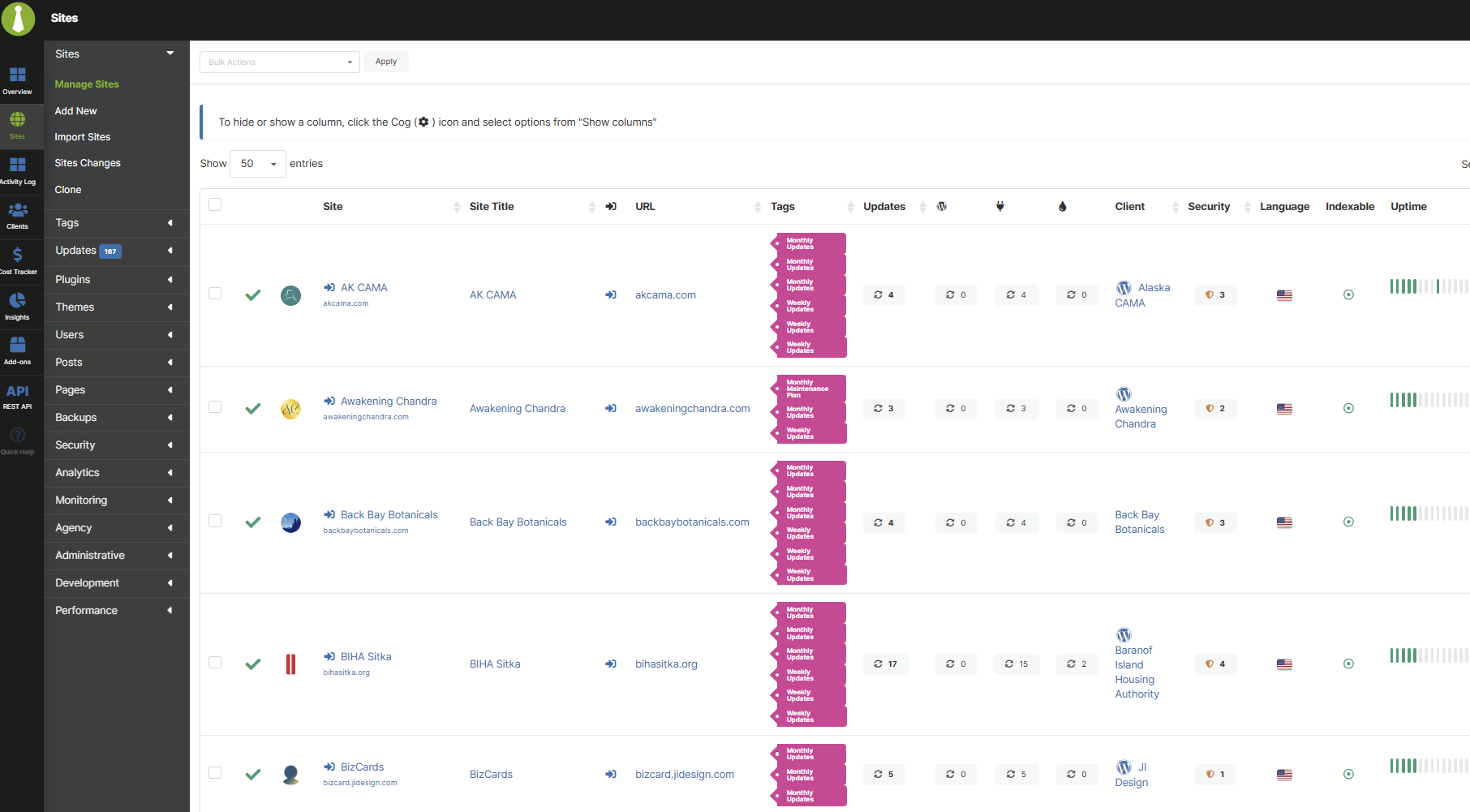Open Import Sites from the submenu
The width and height of the screenshot is (1470, 812).
[82, 137]
